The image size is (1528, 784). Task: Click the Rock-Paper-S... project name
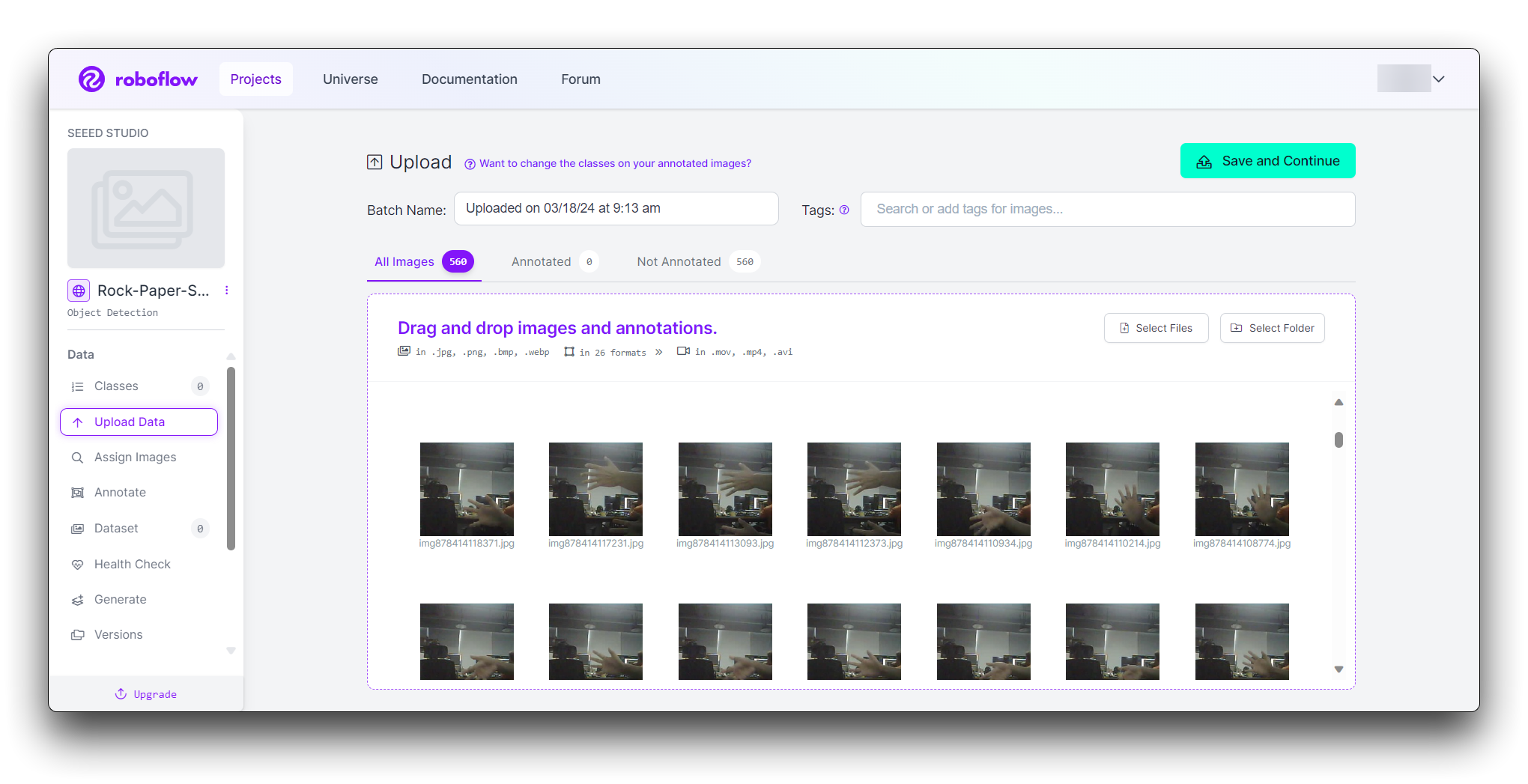point(154,291)
